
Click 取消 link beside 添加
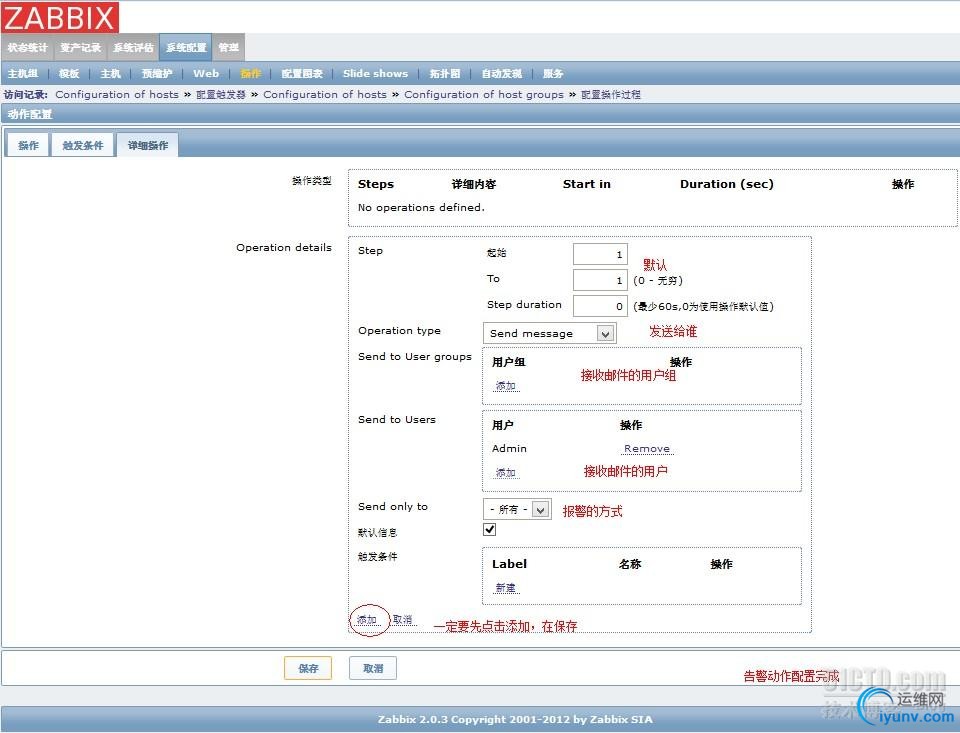tap(402, 620)
